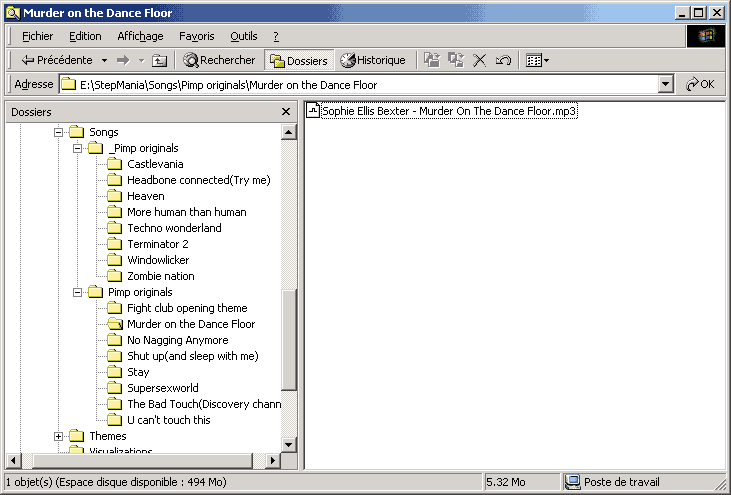731x495 pixels.
Task: Select the Themes folder
Action: coord(108,436)
